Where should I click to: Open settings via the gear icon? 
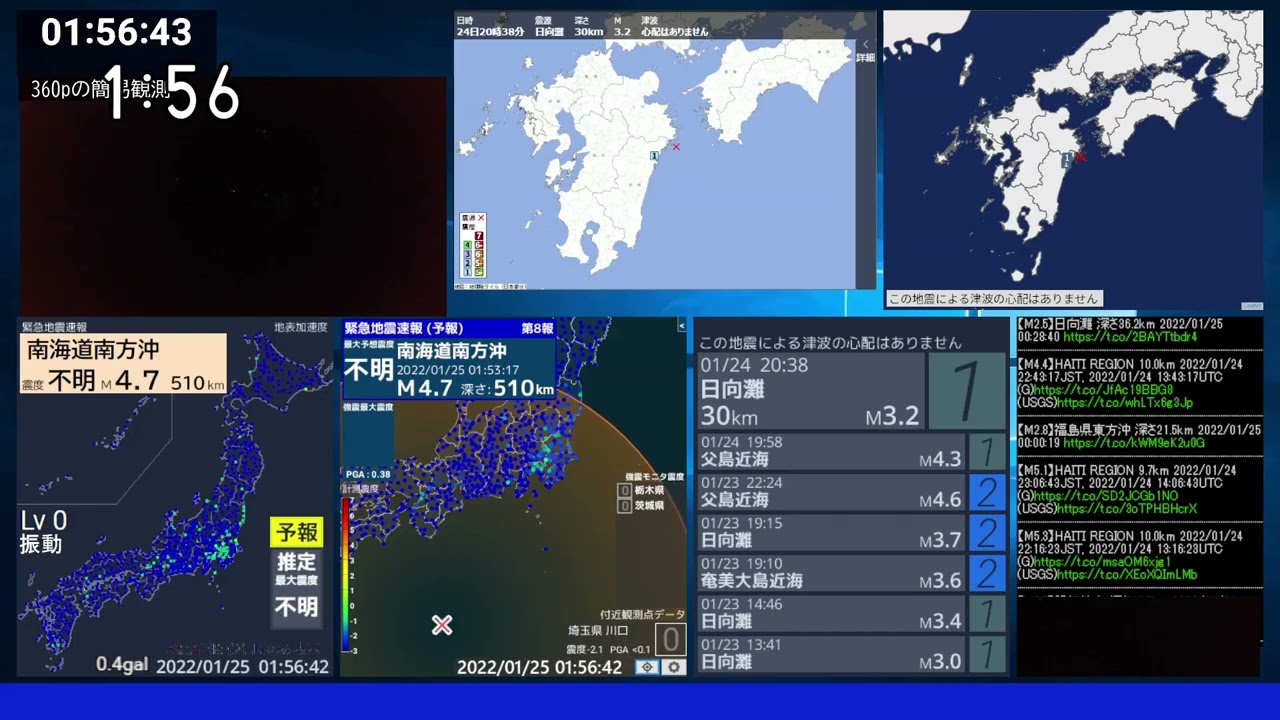pos(675,667)
